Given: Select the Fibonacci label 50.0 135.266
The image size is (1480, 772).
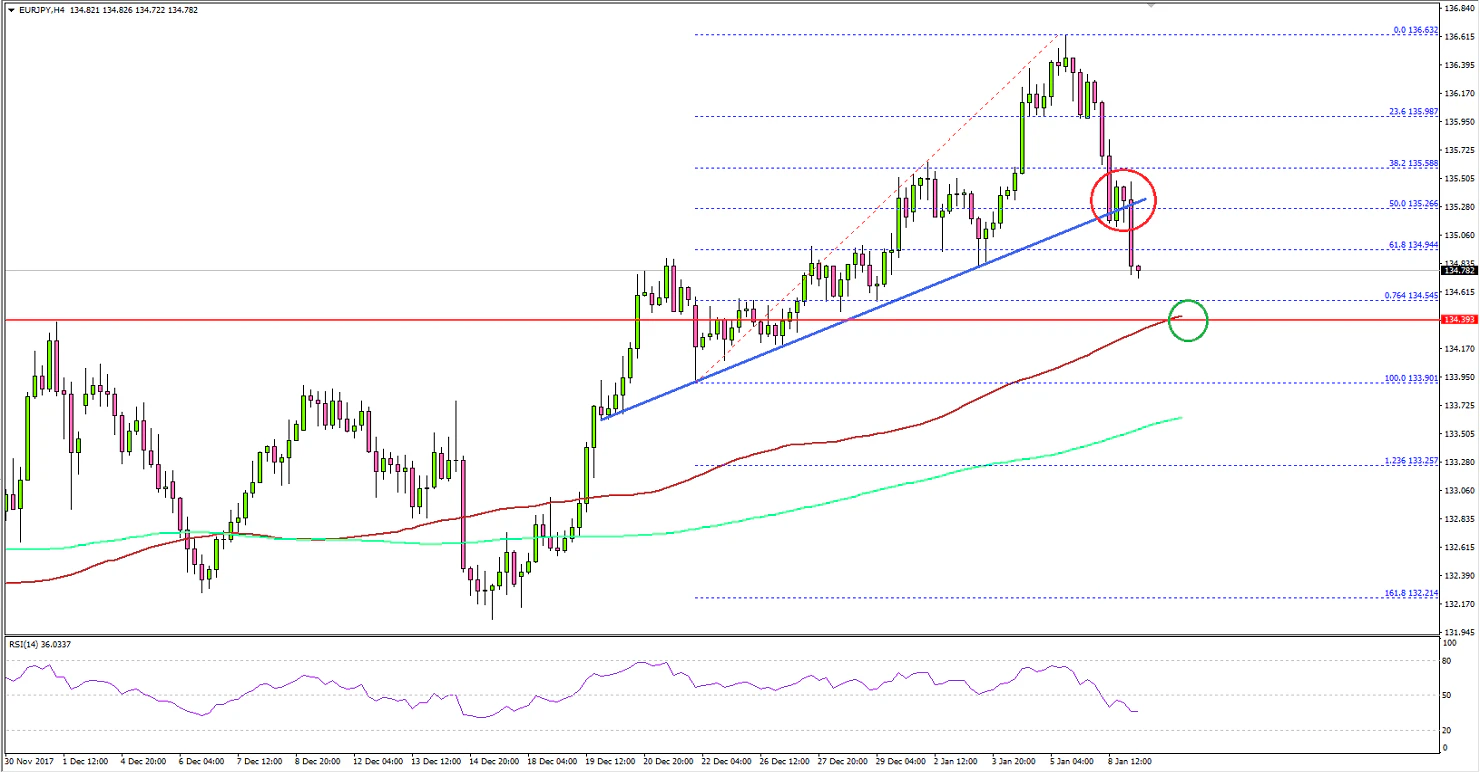Looking at the screenshot, I should (1415, 204).
